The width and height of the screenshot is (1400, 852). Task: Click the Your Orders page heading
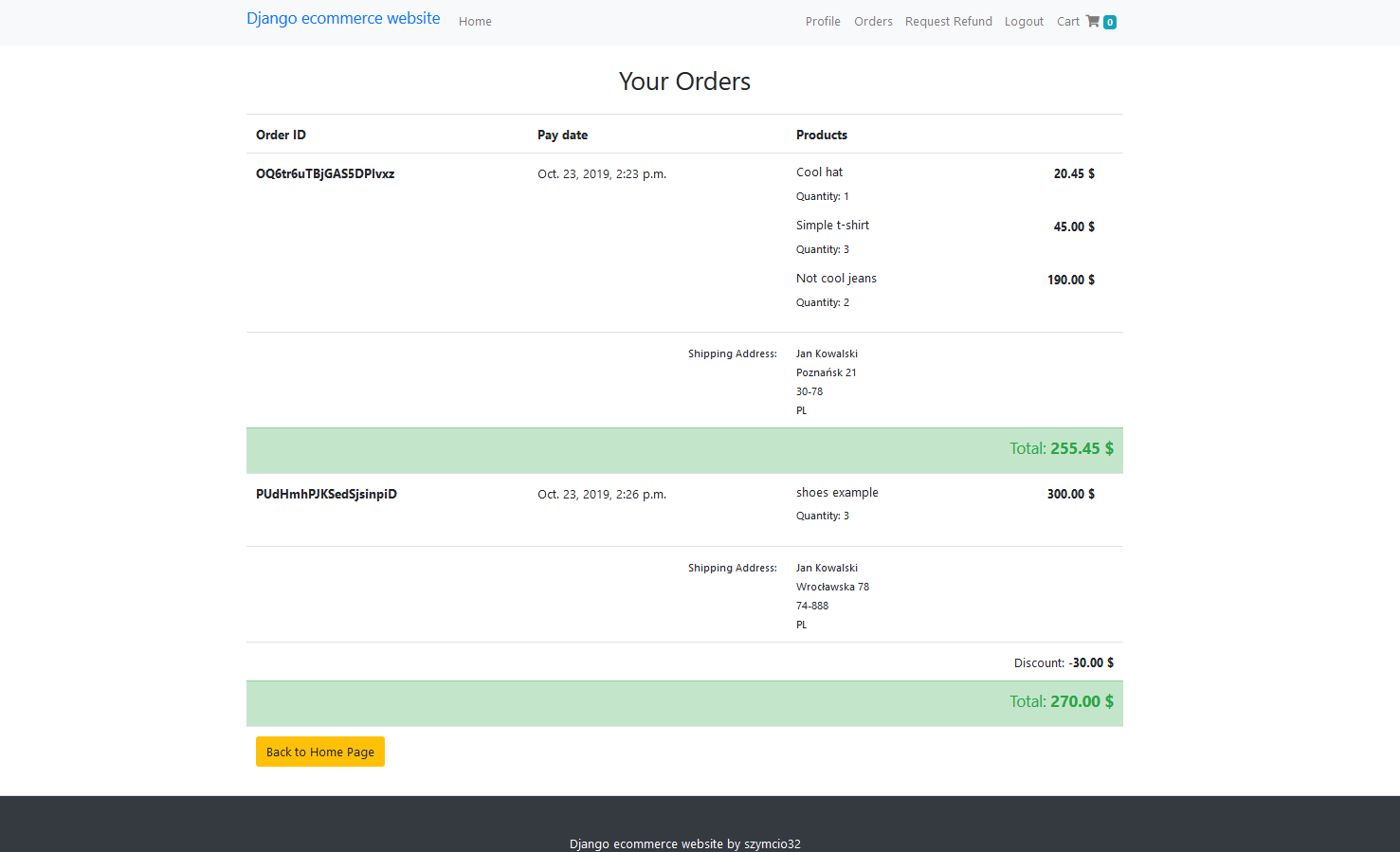point(684,82)
